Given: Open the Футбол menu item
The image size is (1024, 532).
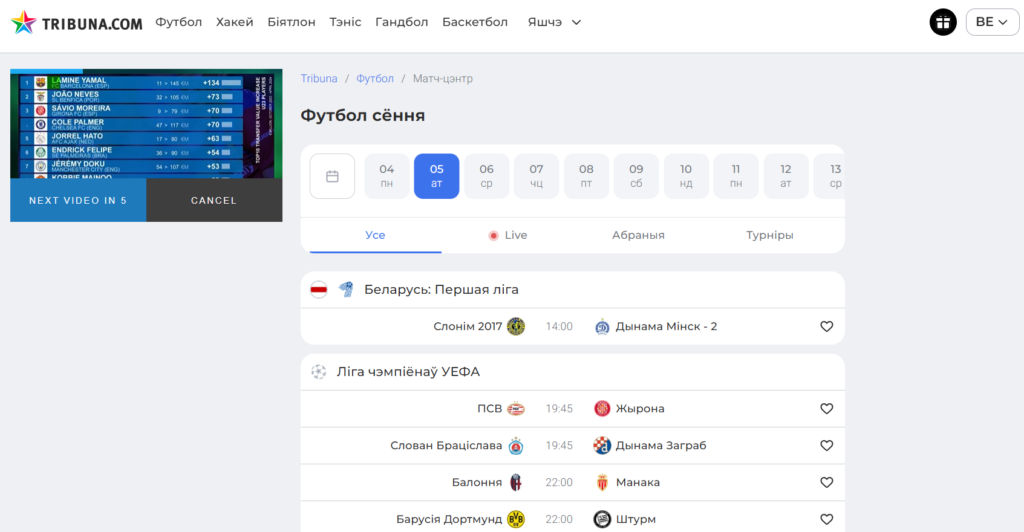Looking at the screenshot, I should (x=178, y=22).
